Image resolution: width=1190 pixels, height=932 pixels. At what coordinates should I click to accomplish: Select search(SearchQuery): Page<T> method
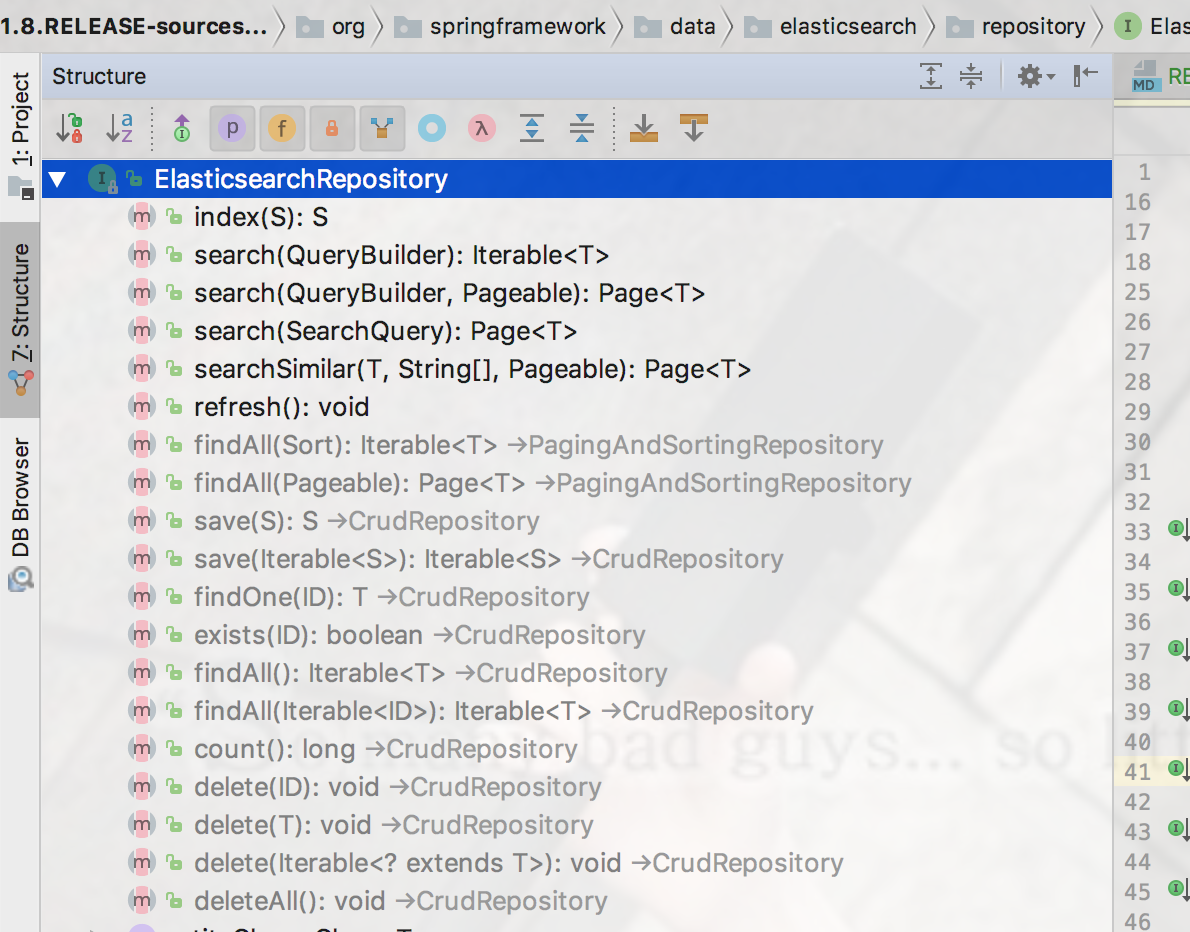click(577, 331)
